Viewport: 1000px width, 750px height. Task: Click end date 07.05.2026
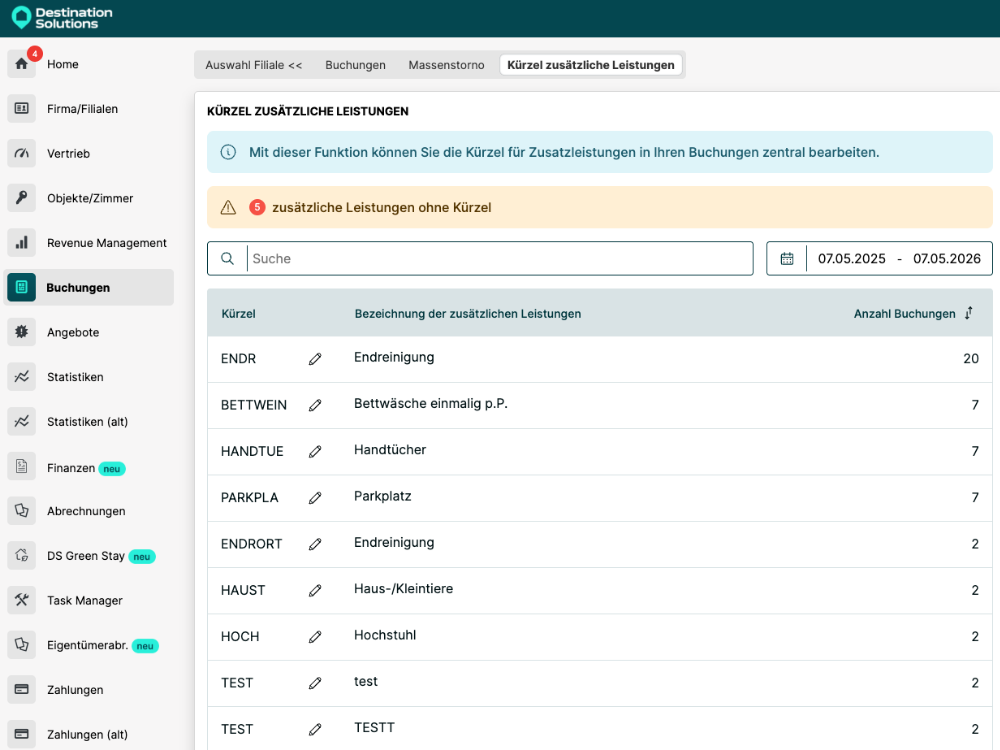point(946,258)
